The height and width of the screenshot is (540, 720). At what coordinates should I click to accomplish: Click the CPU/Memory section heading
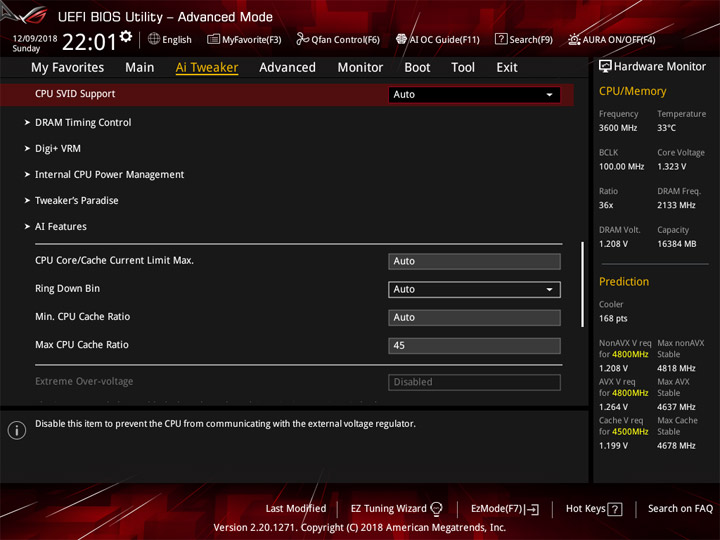[x=632, y=91]
